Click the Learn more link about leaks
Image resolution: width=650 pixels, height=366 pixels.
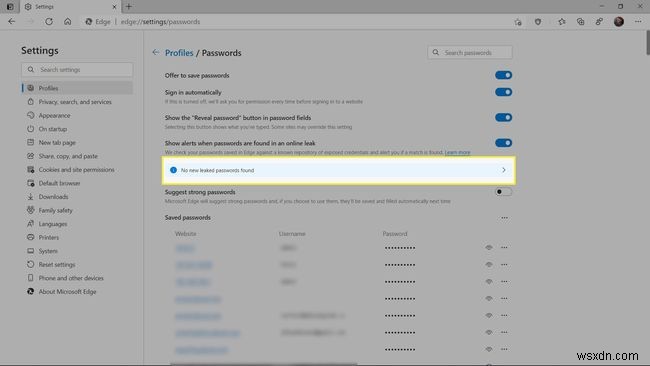pos(457,153)
